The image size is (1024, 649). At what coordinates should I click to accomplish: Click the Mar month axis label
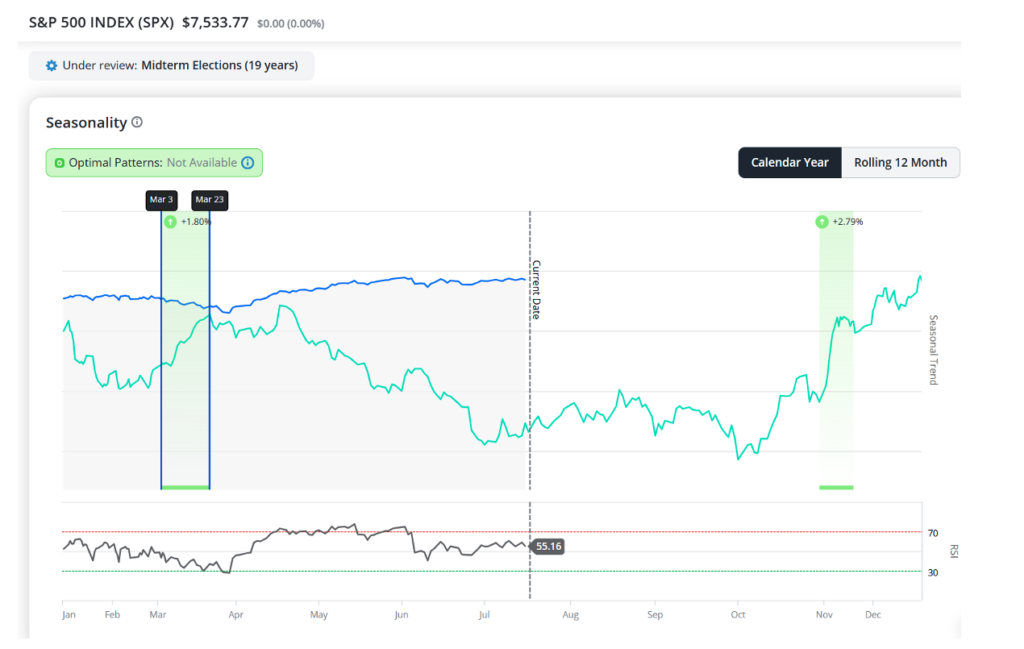pos(158,615)
